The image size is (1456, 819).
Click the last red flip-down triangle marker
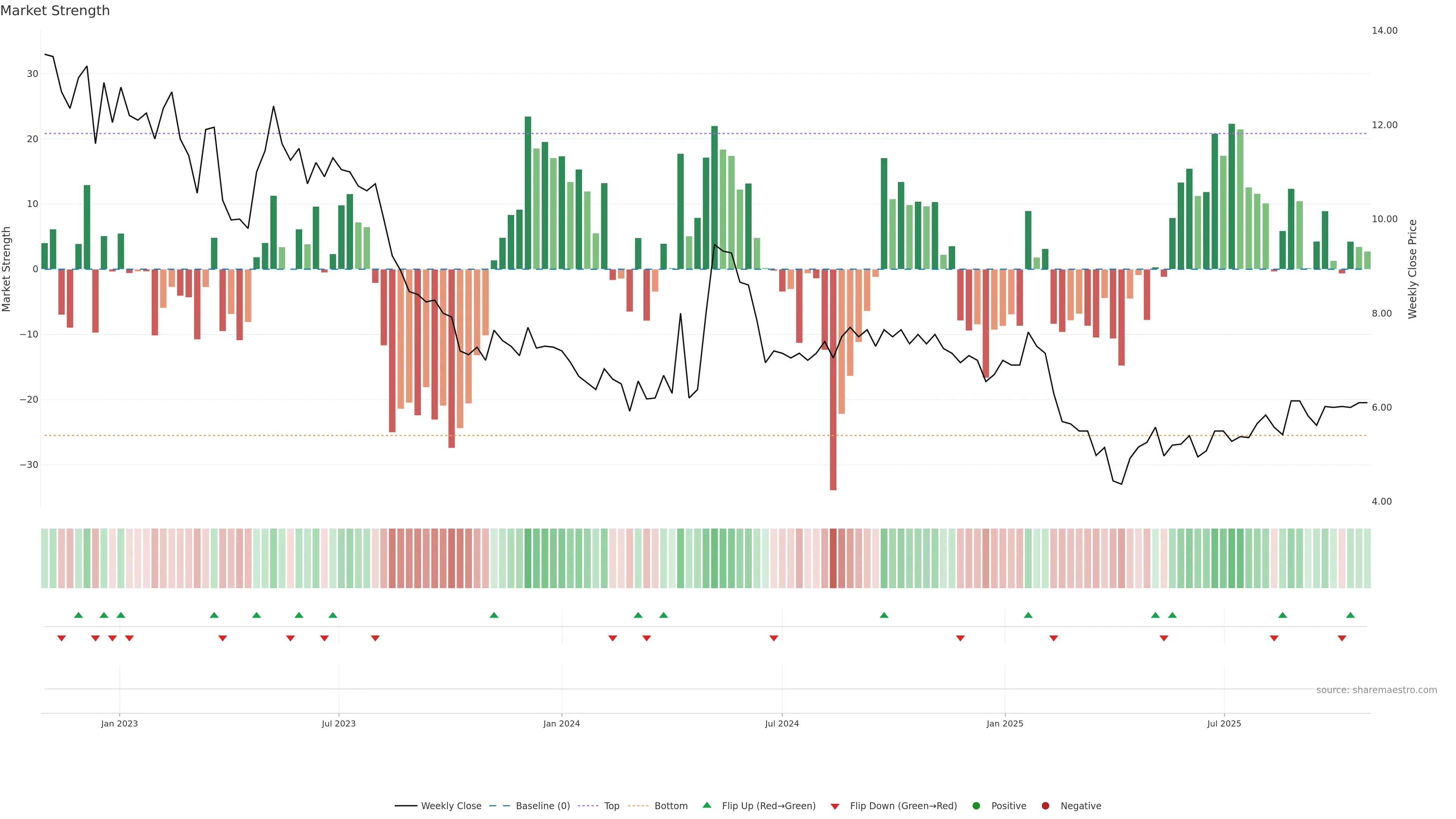[x=1342, y=638]
